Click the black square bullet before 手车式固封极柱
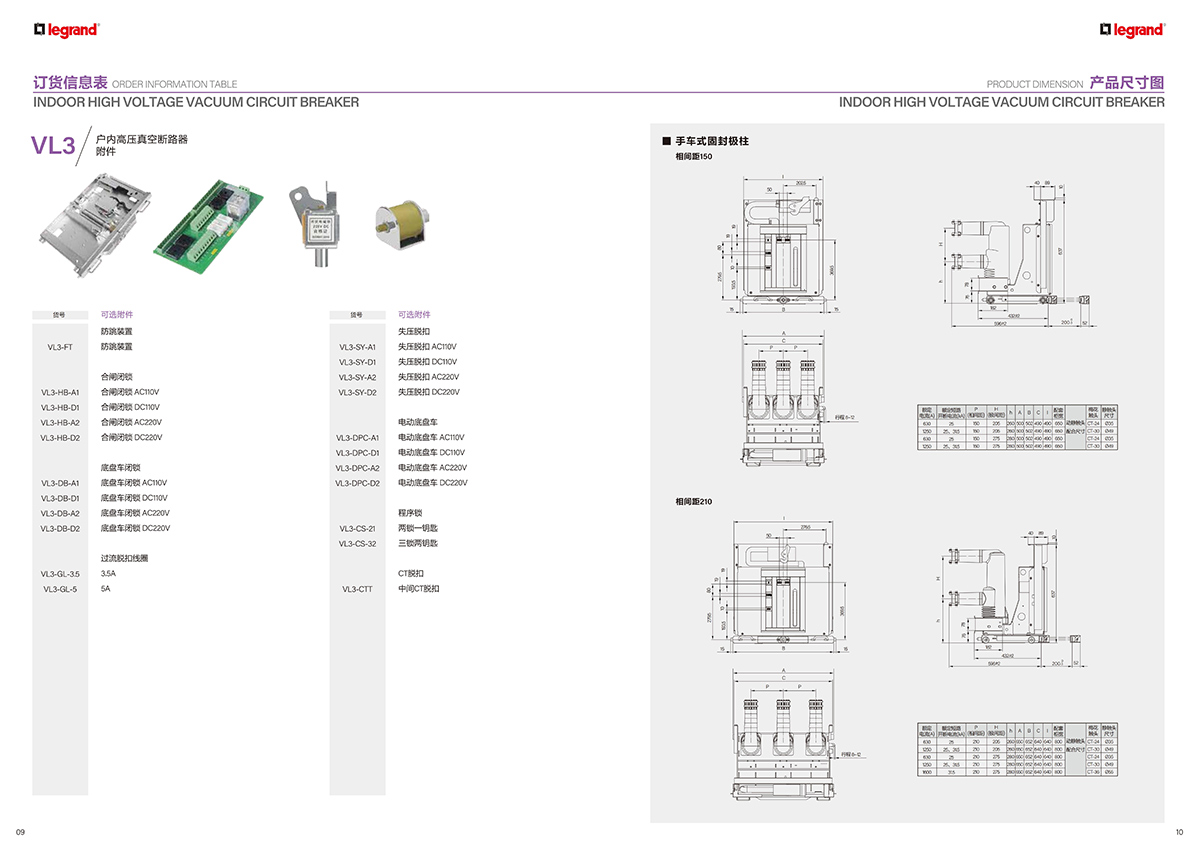1200x849 pixels. point(666,141)
